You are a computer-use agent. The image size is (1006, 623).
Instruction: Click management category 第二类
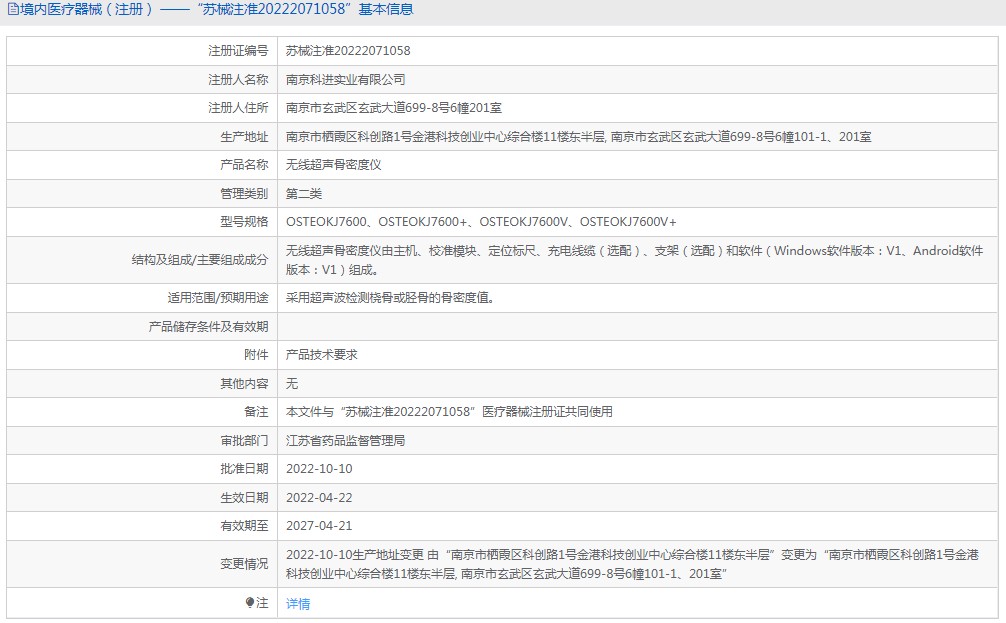pos(304,194)
